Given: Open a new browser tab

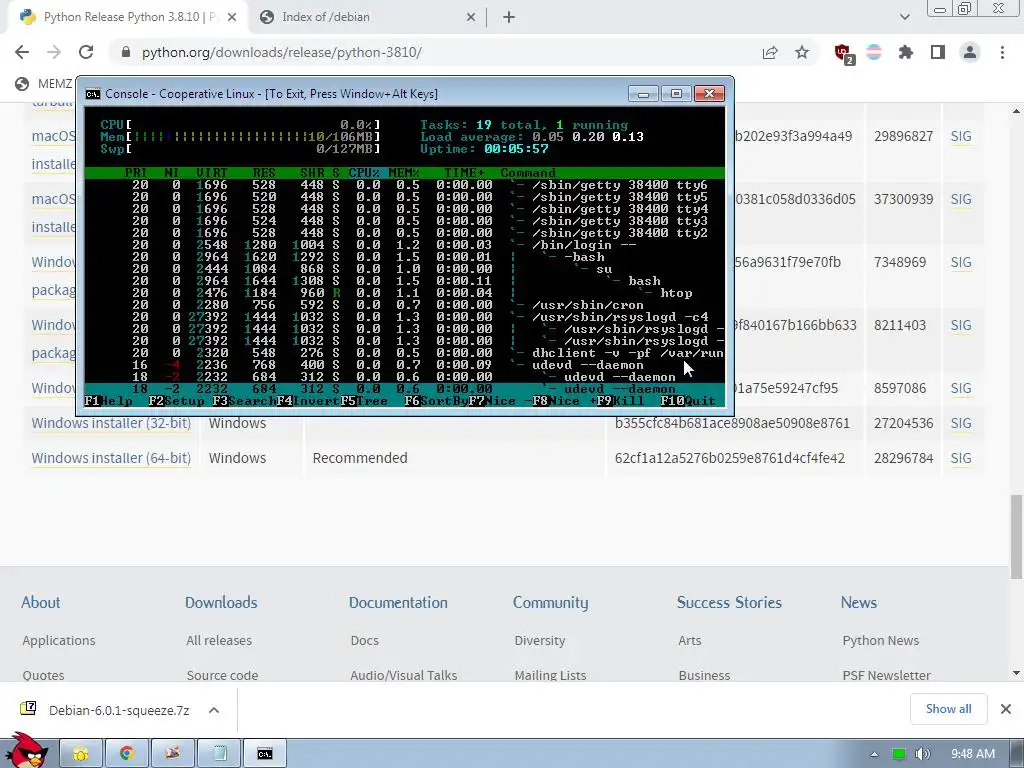Looking at the screenshot, I should point(509,17).
